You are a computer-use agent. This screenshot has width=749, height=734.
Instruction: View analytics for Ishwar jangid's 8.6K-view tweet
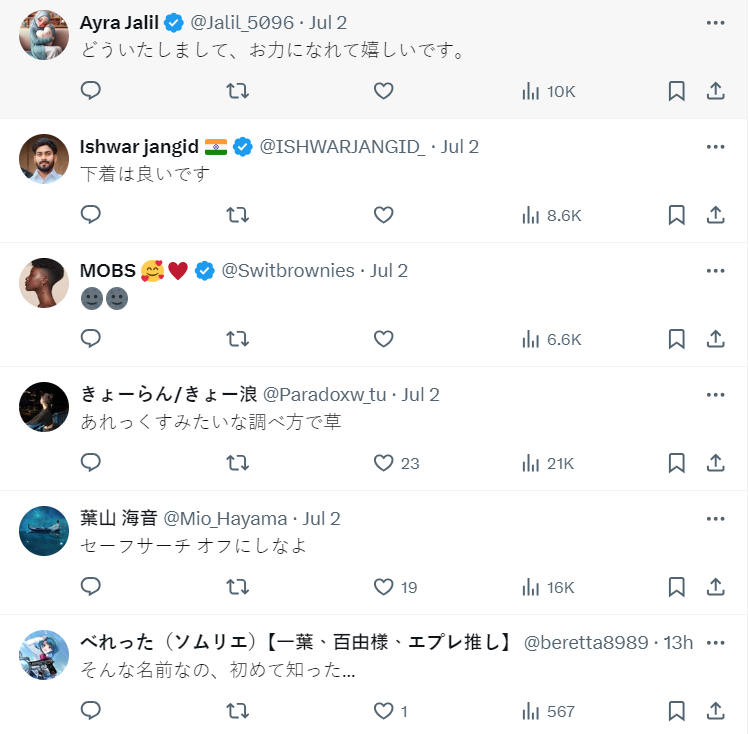coord(551,215)
